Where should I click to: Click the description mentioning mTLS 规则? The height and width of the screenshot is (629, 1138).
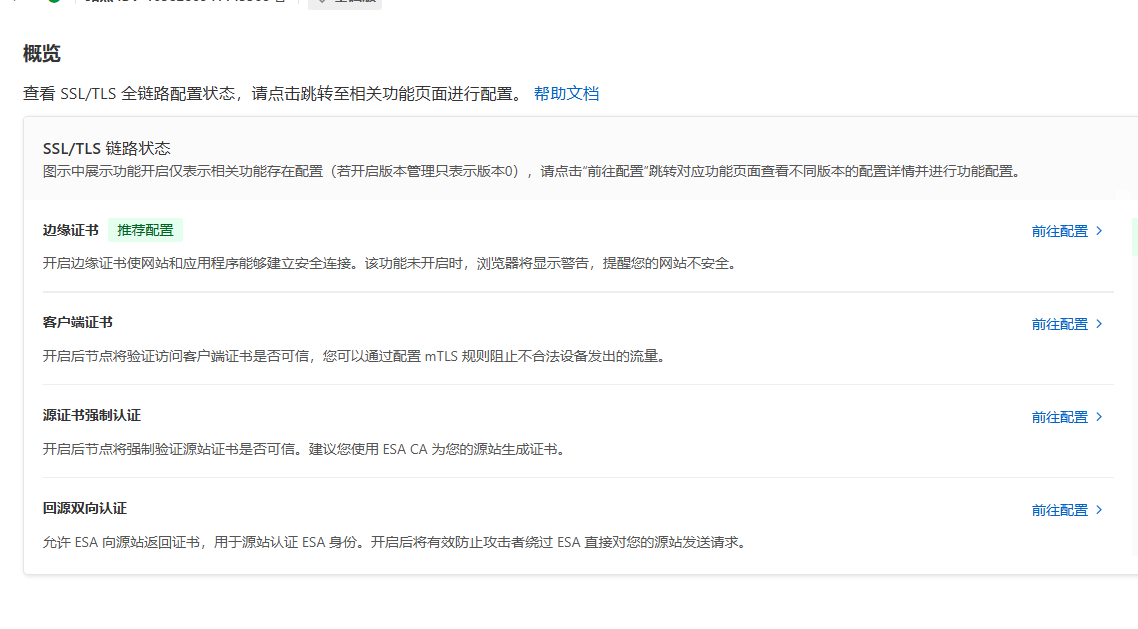tap(356, 355)
